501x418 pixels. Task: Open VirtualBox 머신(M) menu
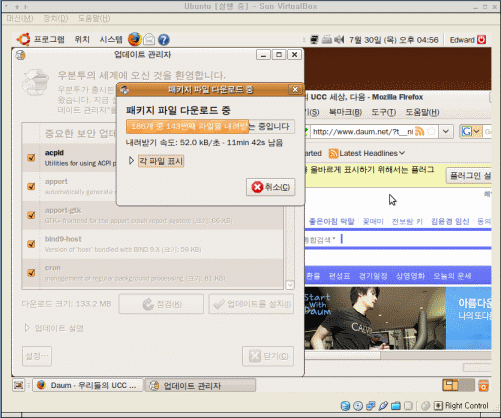point(20,18)
